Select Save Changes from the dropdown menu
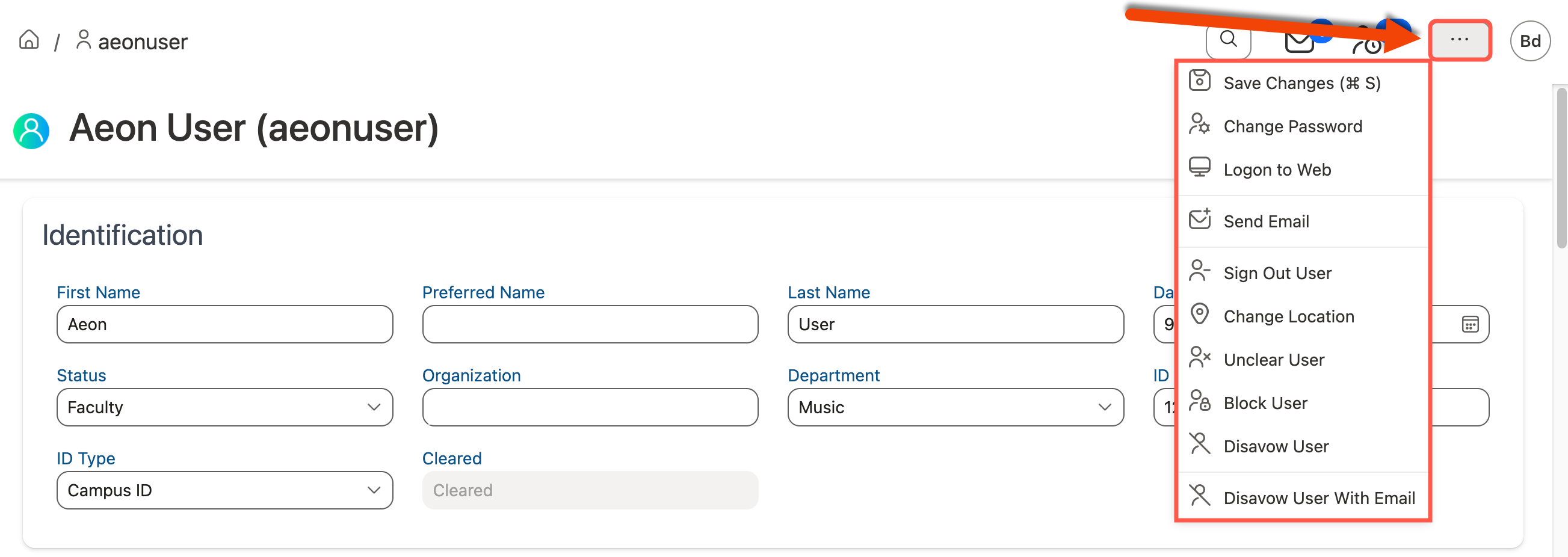This screenshot has width=1568, height=557. (x=1301, y=83)
